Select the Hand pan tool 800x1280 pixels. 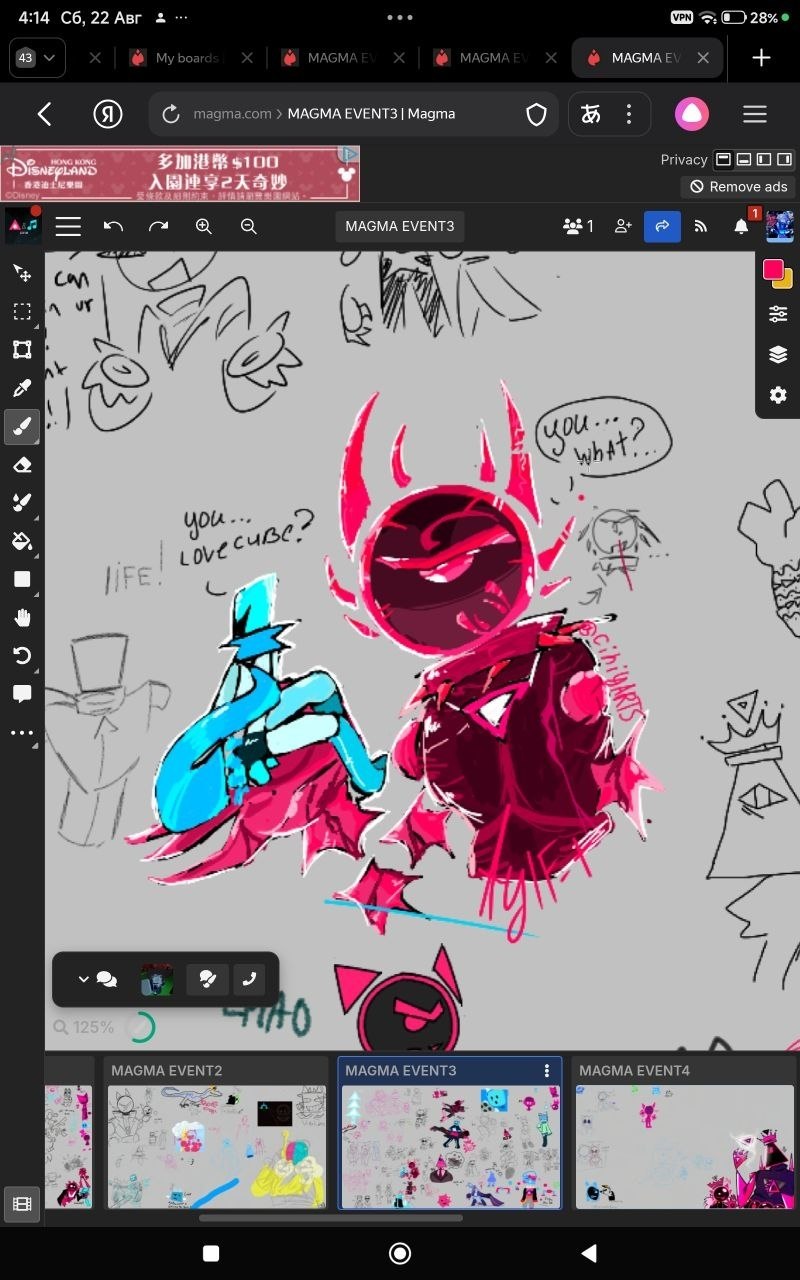[x=22, y=618]
